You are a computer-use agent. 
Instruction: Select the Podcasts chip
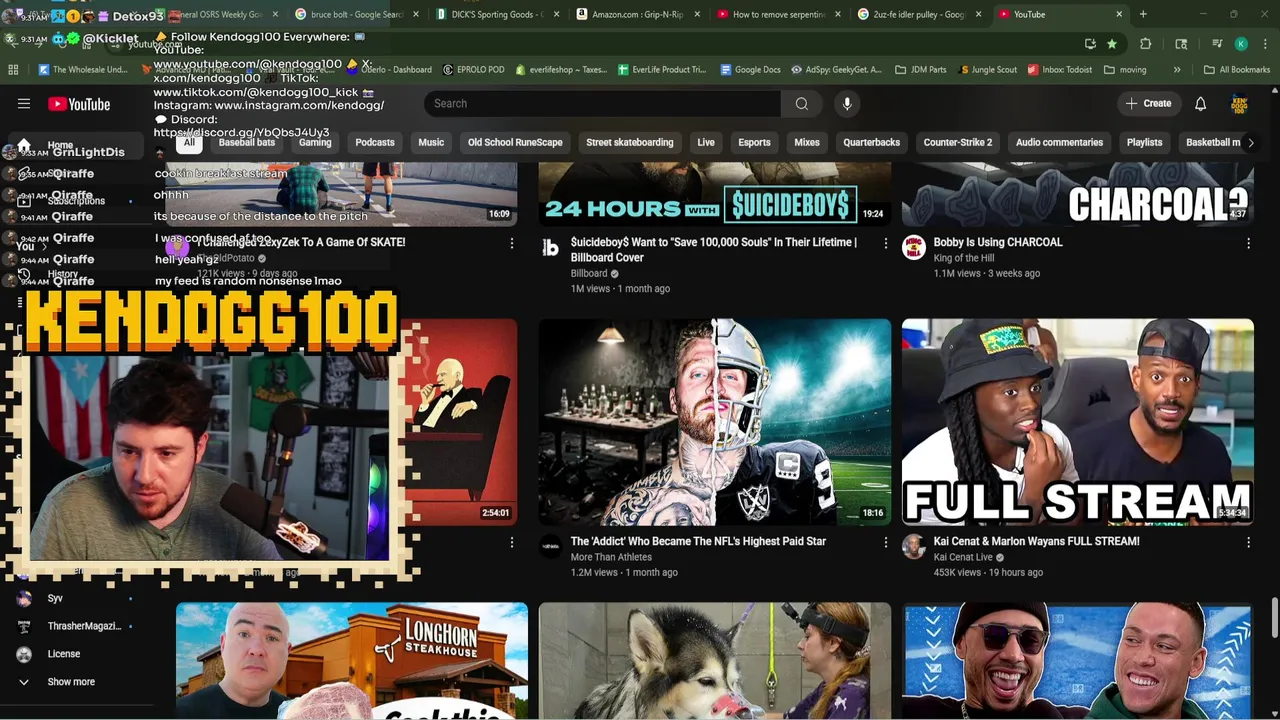click(375, 143)
